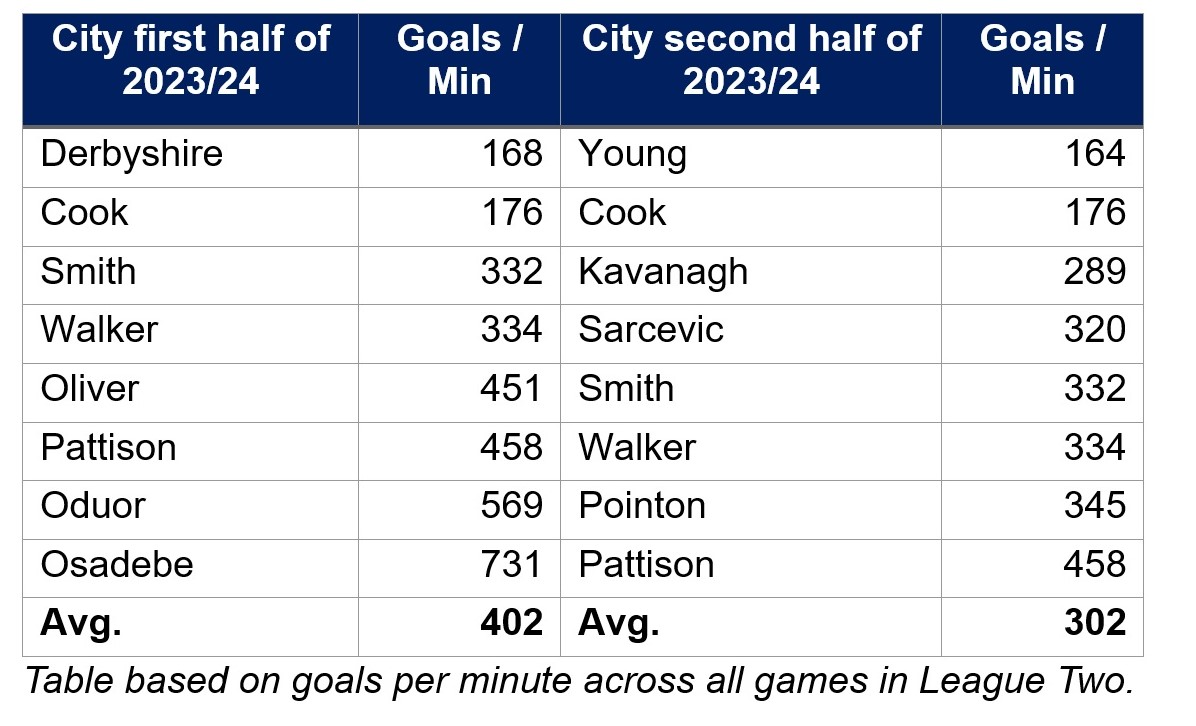Click the Pointon cell
This screenshot has height=726, width=1196.
tap(642, 505)
